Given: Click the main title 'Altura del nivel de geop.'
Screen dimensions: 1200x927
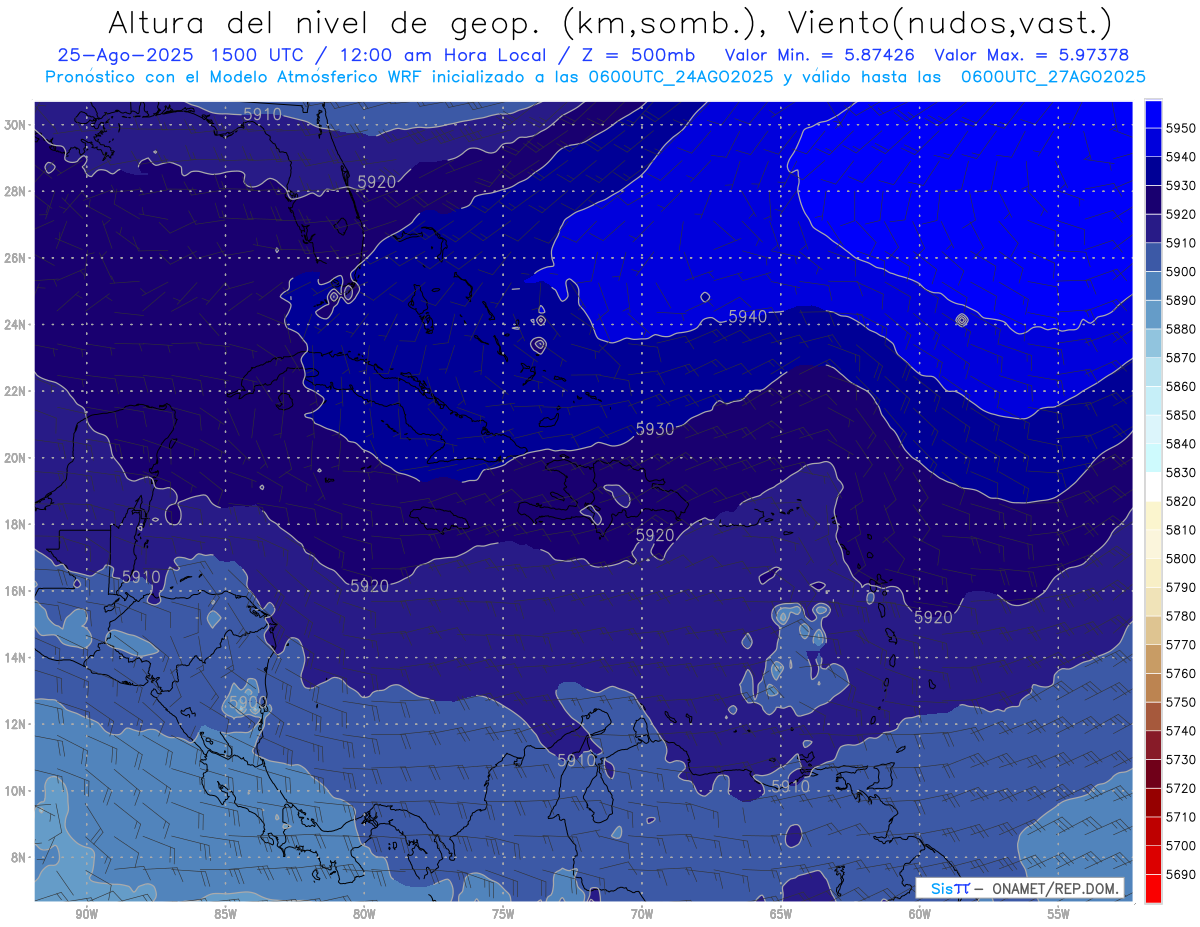Looking at the screenshot, I should pos(328,22).
